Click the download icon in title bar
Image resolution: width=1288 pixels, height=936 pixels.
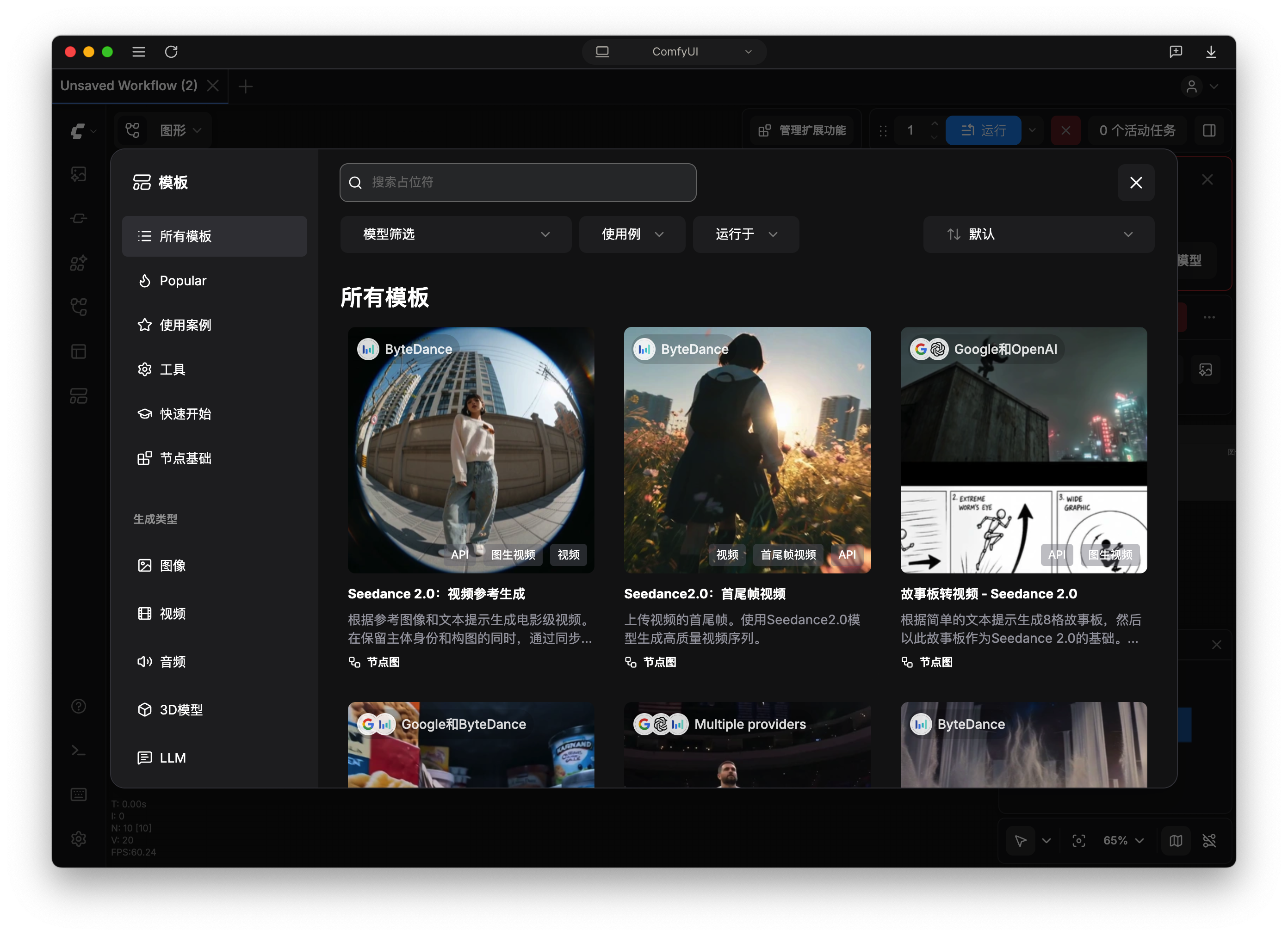(1211, 52)
